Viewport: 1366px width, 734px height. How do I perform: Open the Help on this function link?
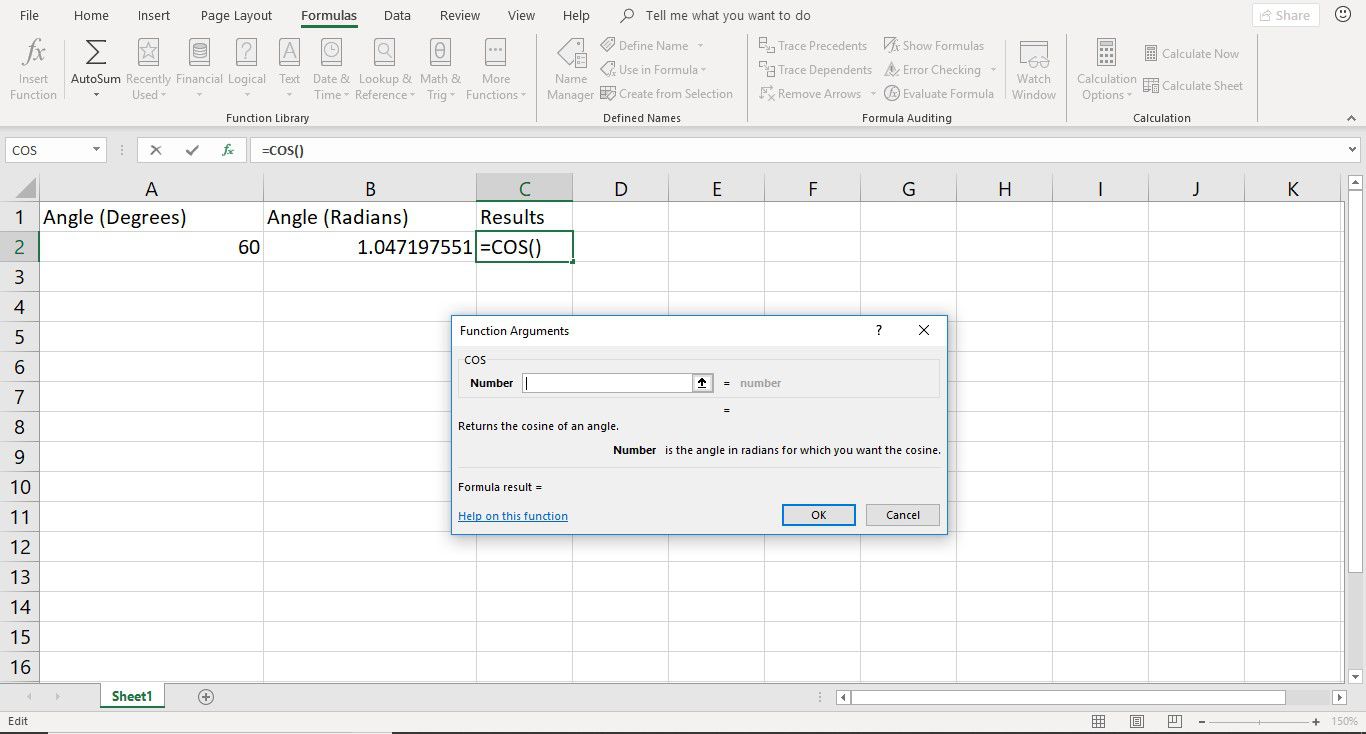click(x=513, y=516)
